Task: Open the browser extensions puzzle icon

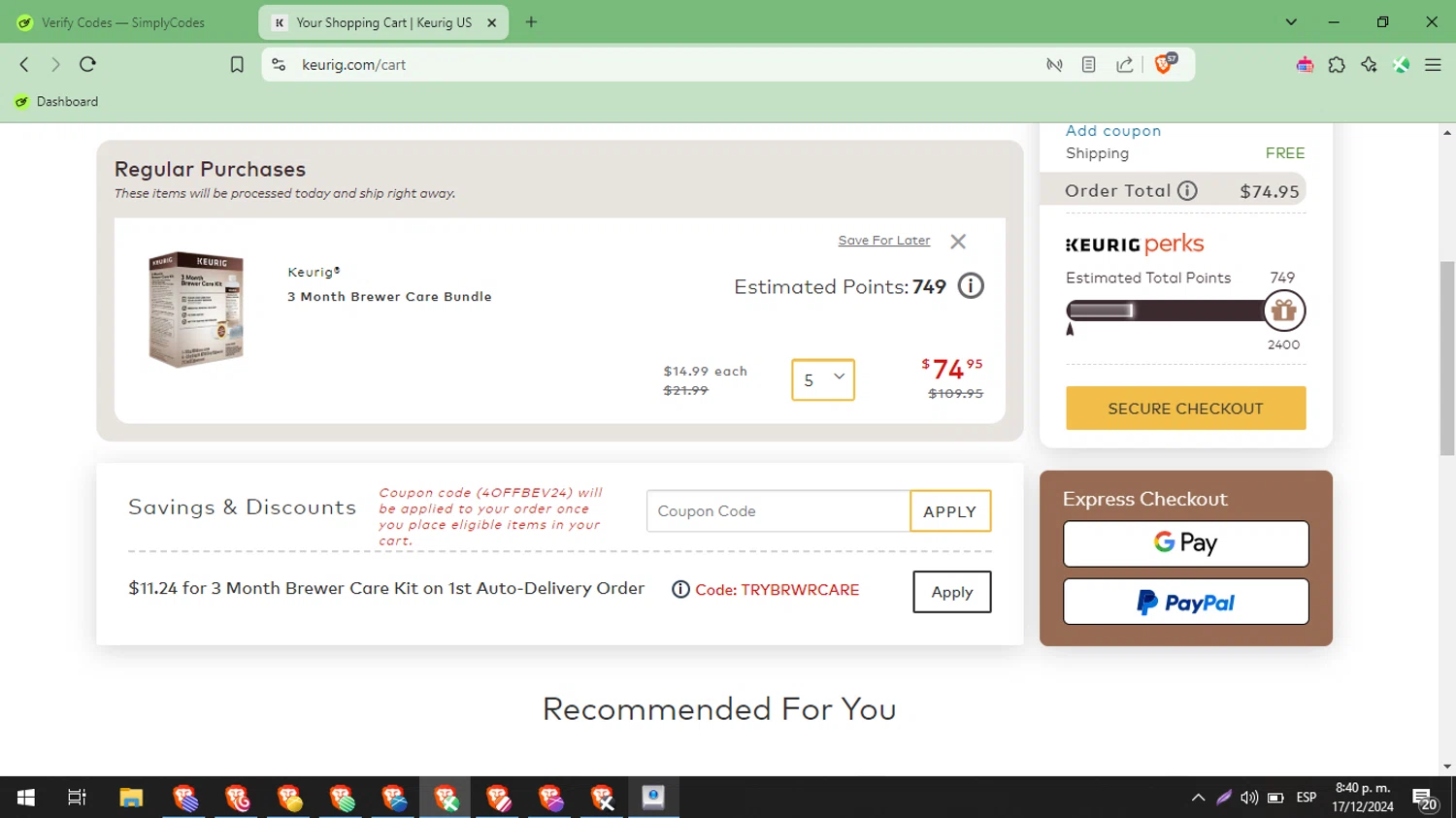Action: 1337,65
